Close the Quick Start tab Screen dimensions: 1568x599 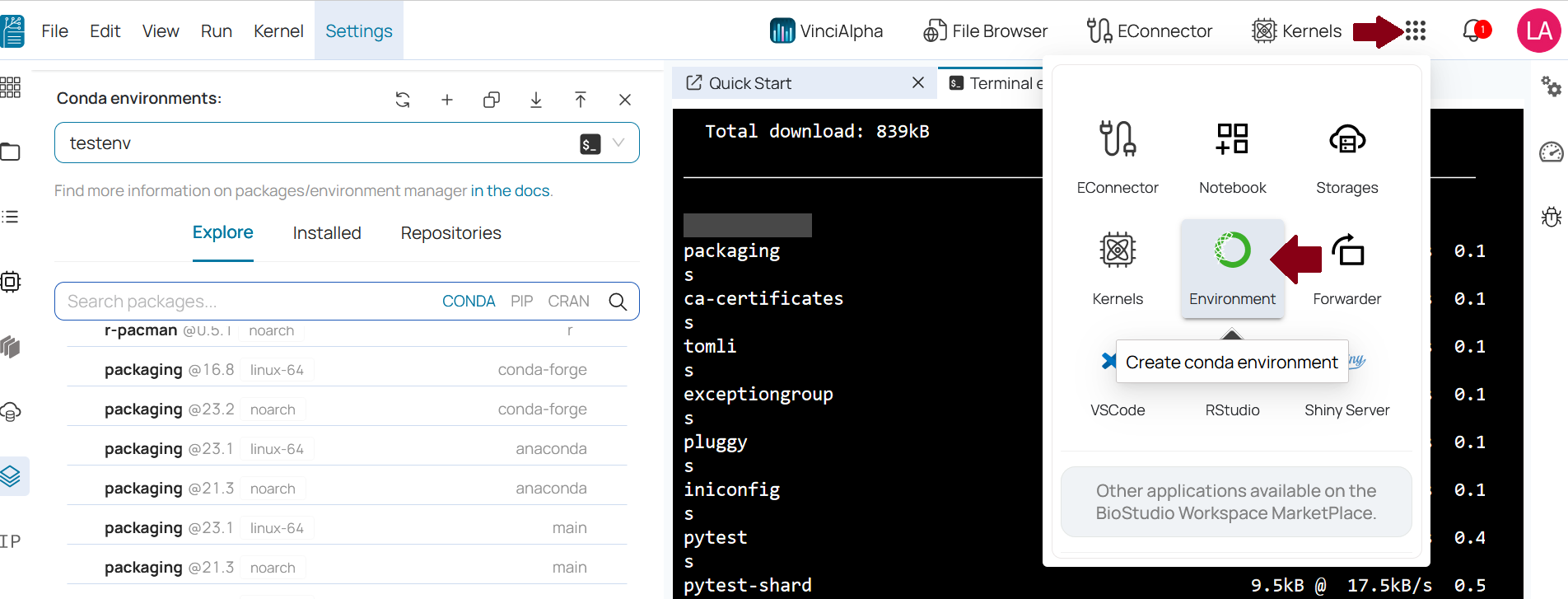pyautogui.click(x=918, y=82)
